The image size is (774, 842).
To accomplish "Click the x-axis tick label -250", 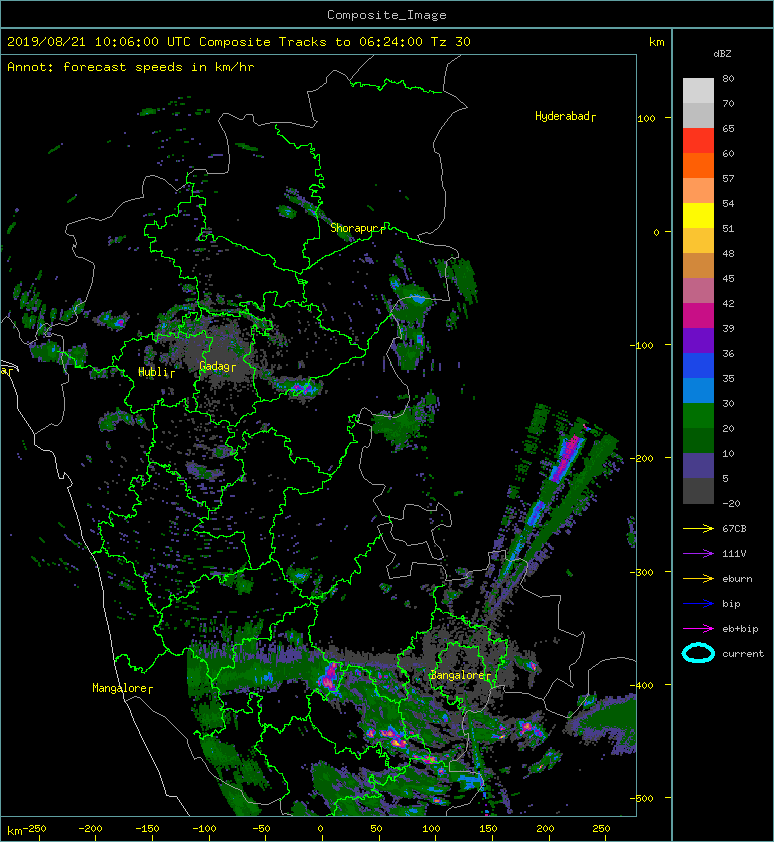I will click(35, 829).
